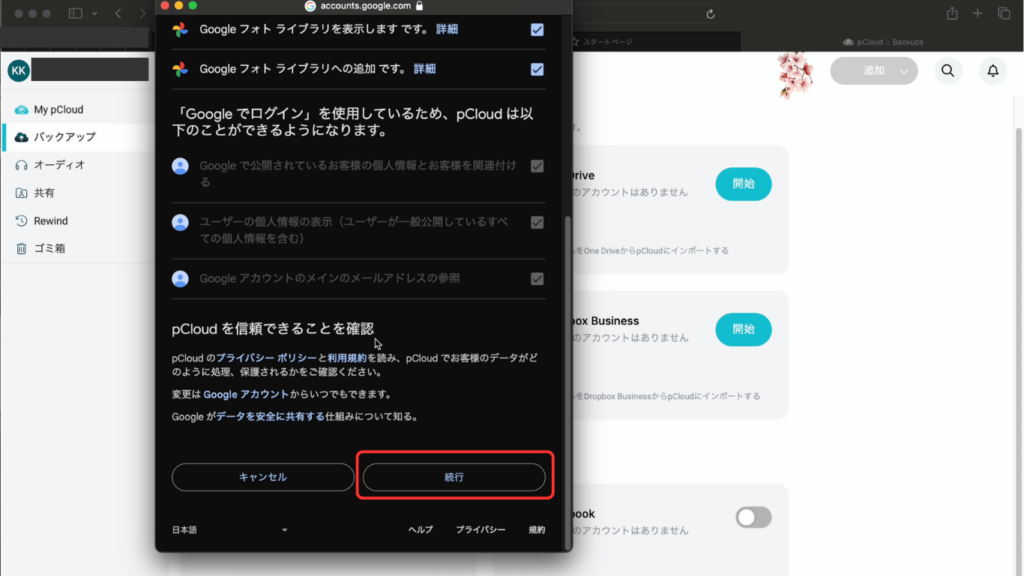Viewport: 1024px width, 576px height.
Task: Click the プライバシー footer link
Action: (480, 530)
